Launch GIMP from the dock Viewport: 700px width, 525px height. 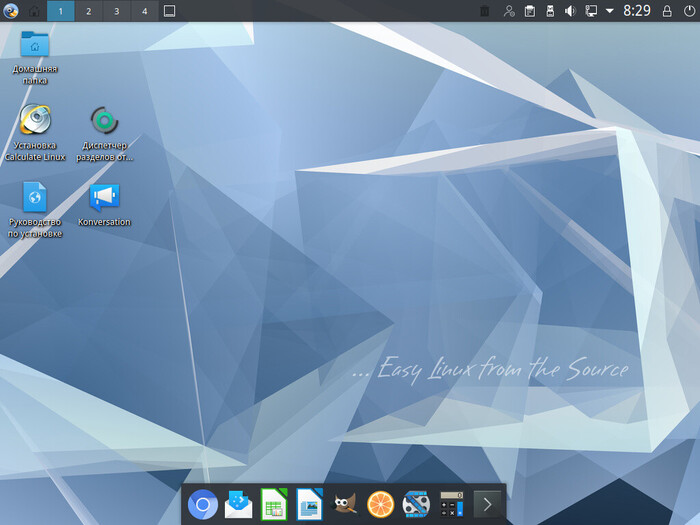(345, 504)
